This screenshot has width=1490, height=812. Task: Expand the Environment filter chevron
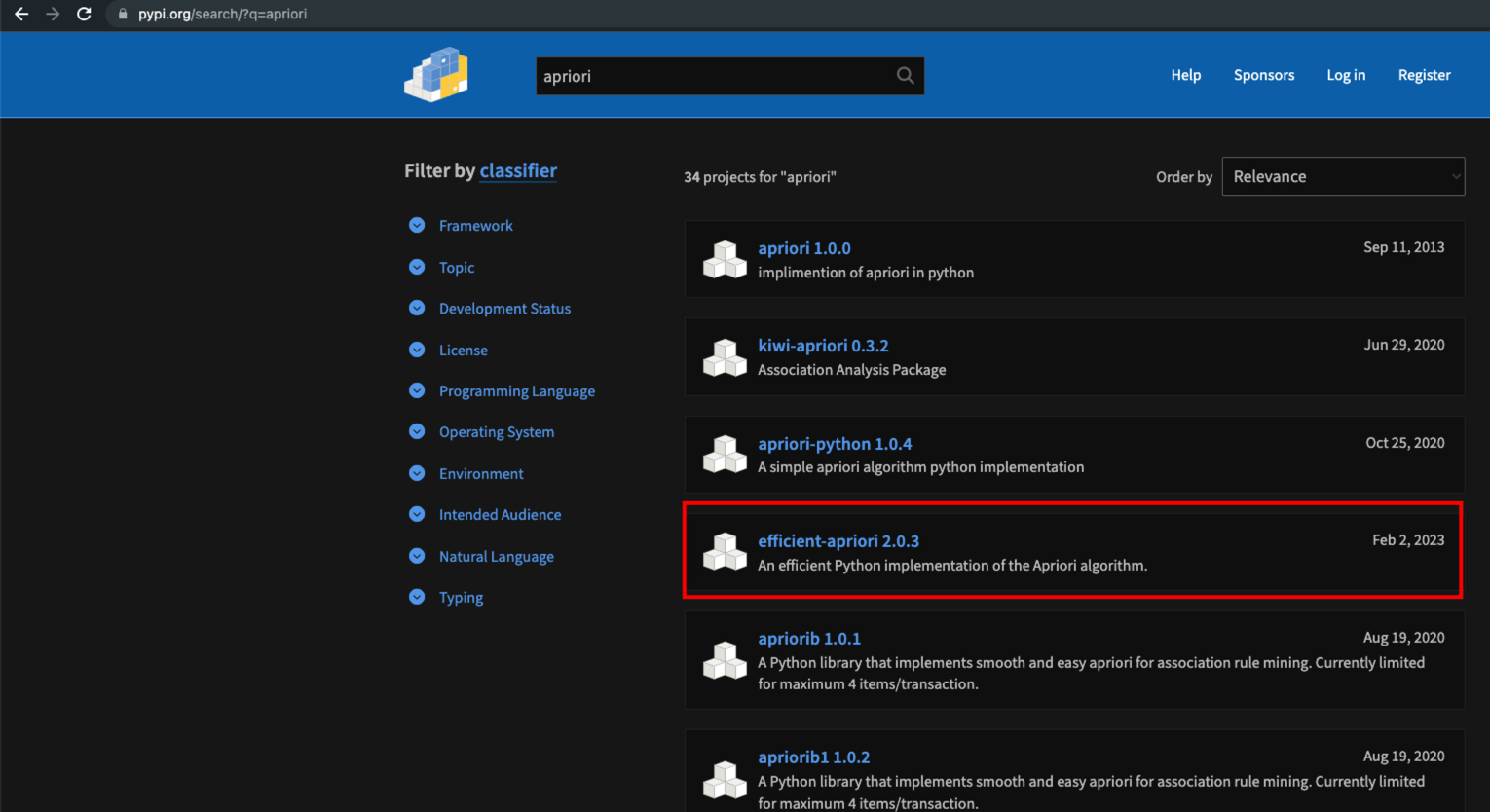(x=417, y=473)
